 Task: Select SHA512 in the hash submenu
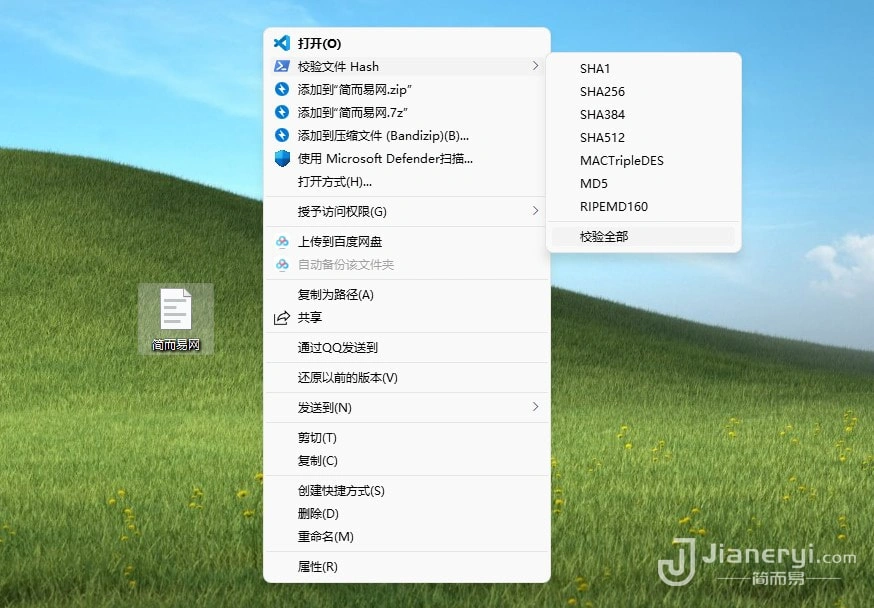[644, 138]
